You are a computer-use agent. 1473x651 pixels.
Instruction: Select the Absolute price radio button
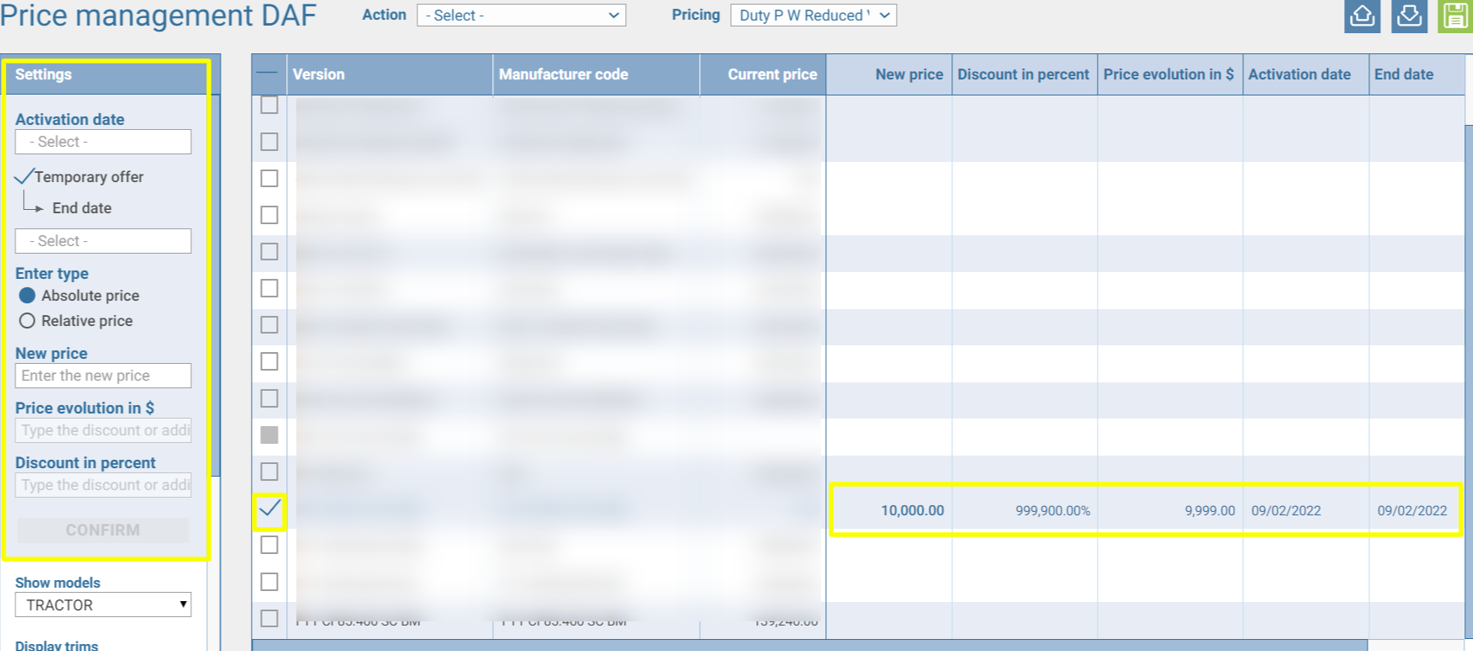[x=27, y=295]
